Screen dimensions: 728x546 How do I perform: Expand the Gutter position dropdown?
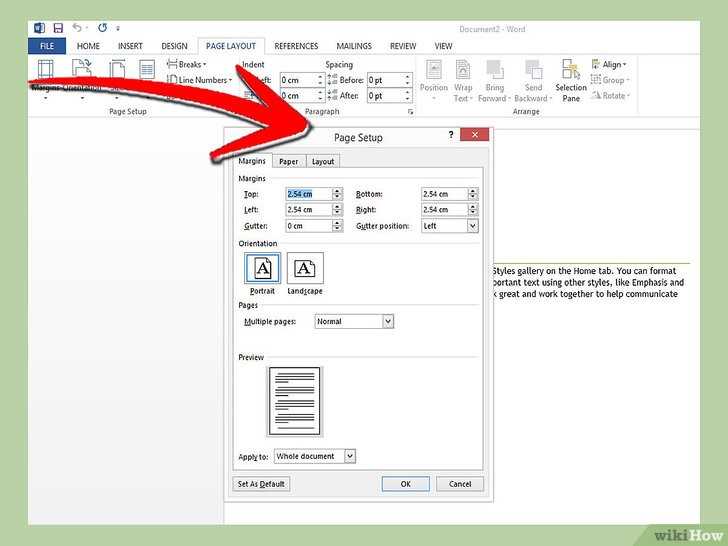pyautogui.click(x=473, y=226)
